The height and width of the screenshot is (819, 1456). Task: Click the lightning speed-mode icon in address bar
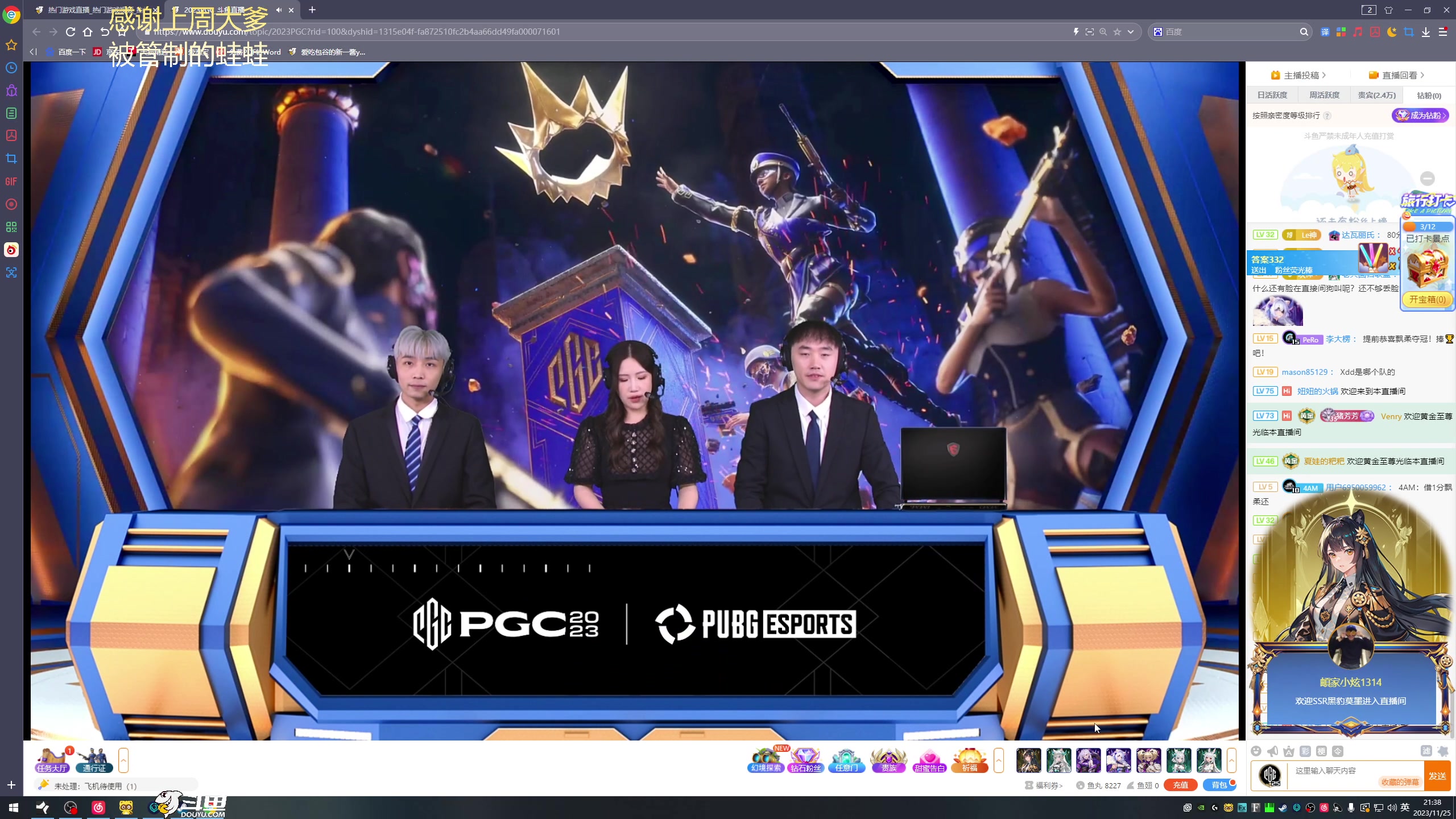[x=1076, y=32]
